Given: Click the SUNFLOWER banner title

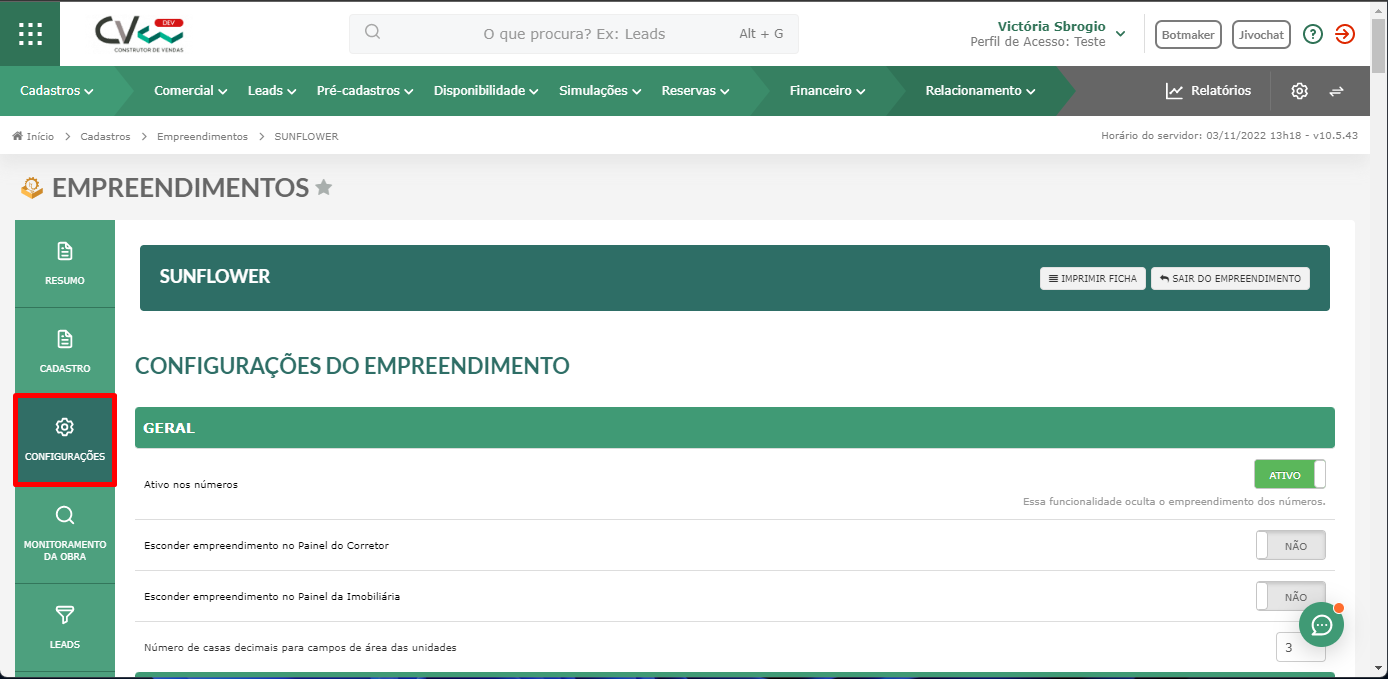Looking at the screenshot, I should click(x=215, y=277).
